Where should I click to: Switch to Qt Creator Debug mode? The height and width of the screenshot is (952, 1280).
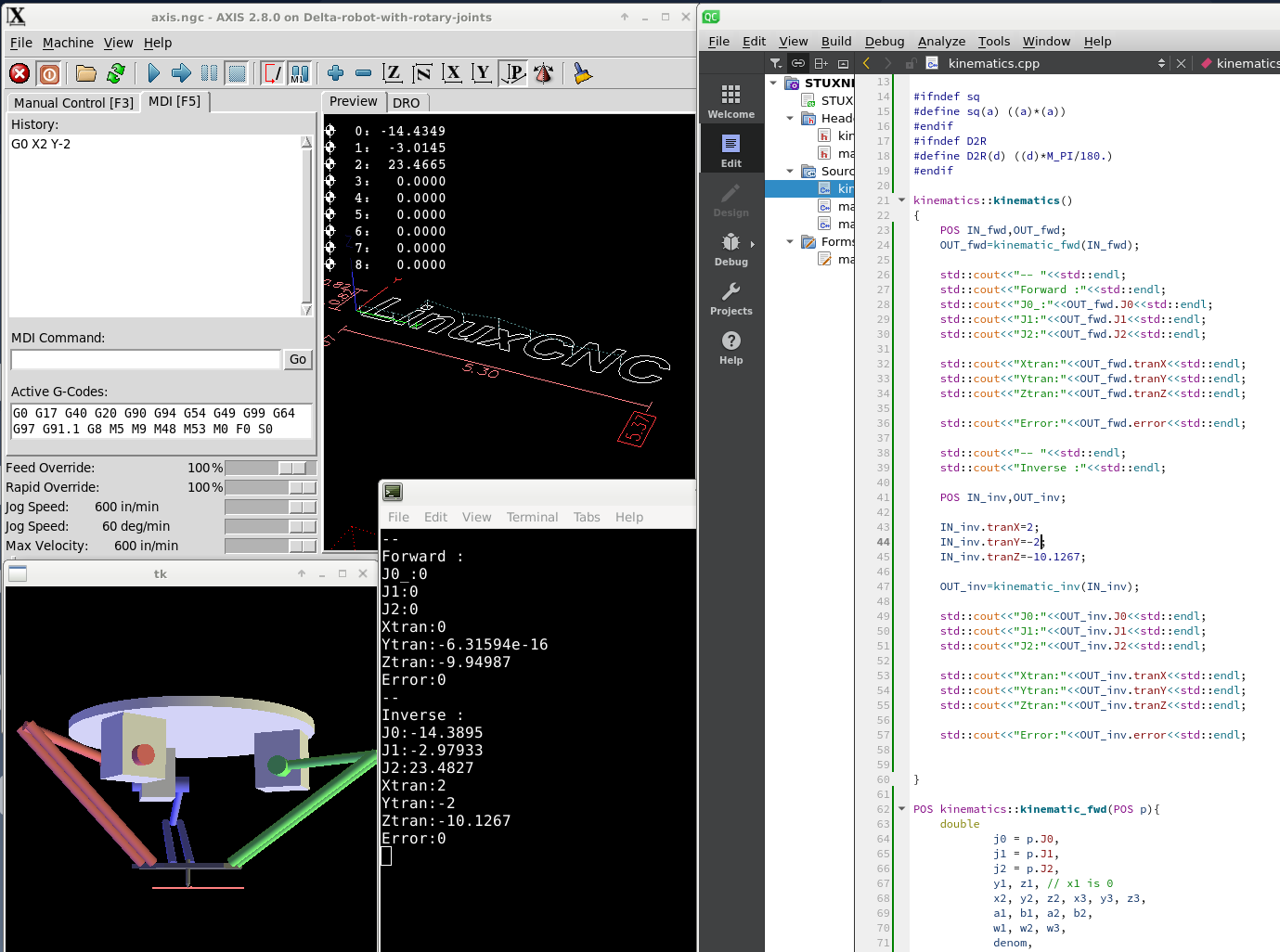coord(731,249)
